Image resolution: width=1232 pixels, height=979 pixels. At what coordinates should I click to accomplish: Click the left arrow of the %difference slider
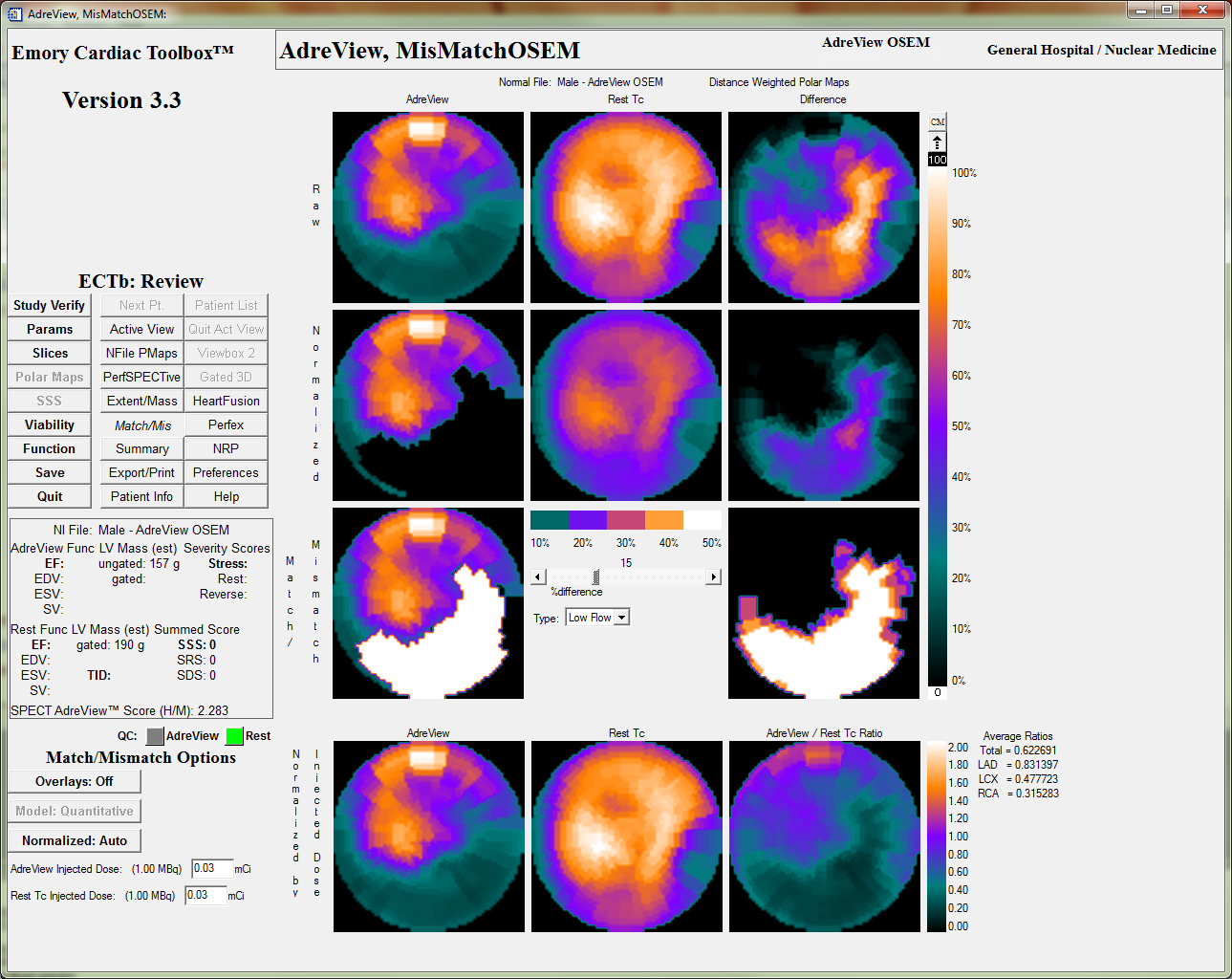(538, 577)
